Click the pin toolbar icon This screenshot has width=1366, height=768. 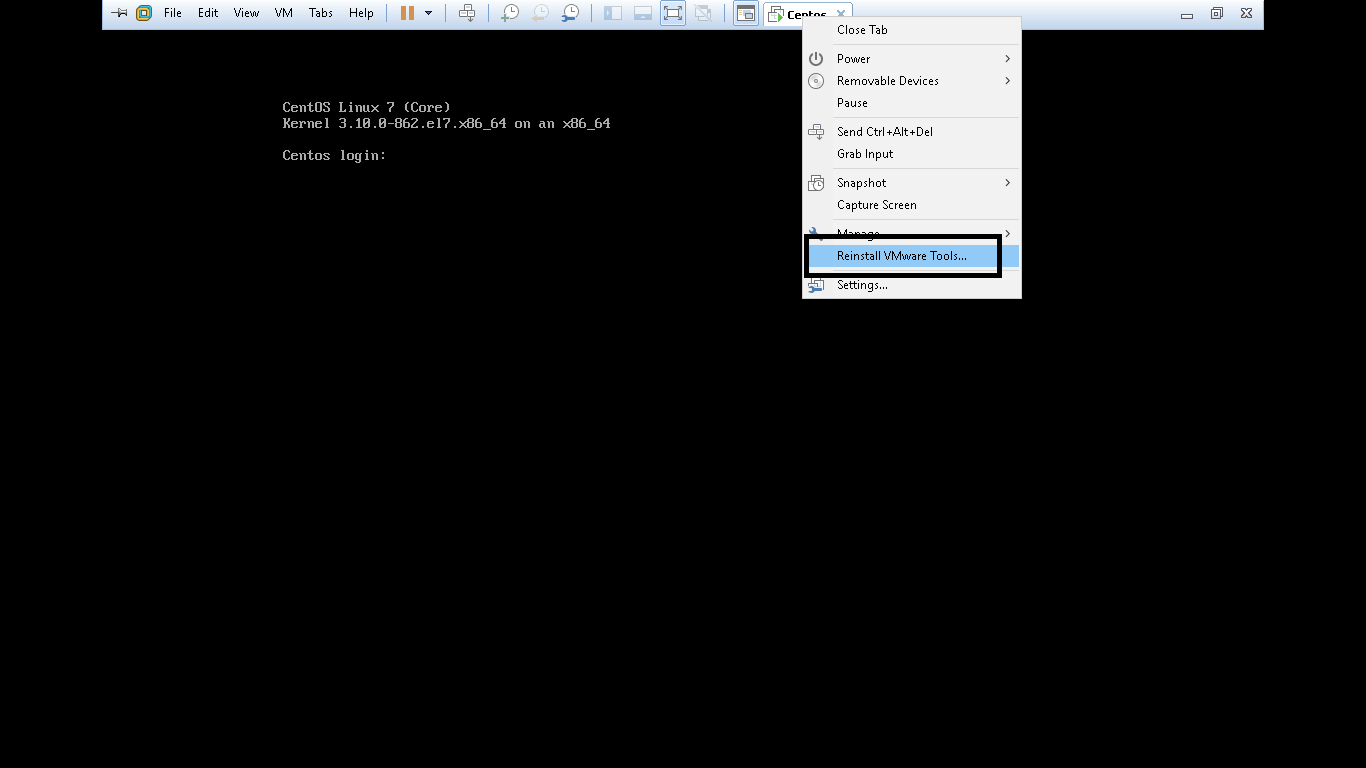click(x=119, y=13)
